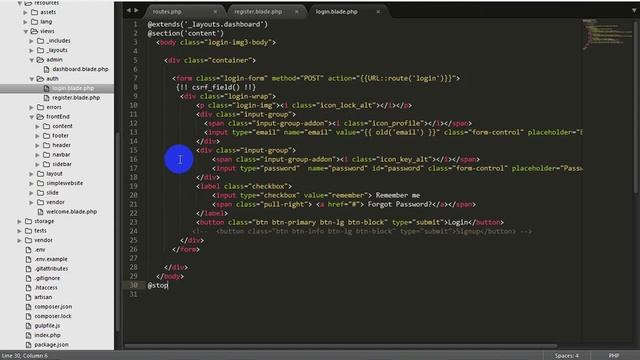Click the code minimap preview
This screenshot has width=640, height=360.
606,35
